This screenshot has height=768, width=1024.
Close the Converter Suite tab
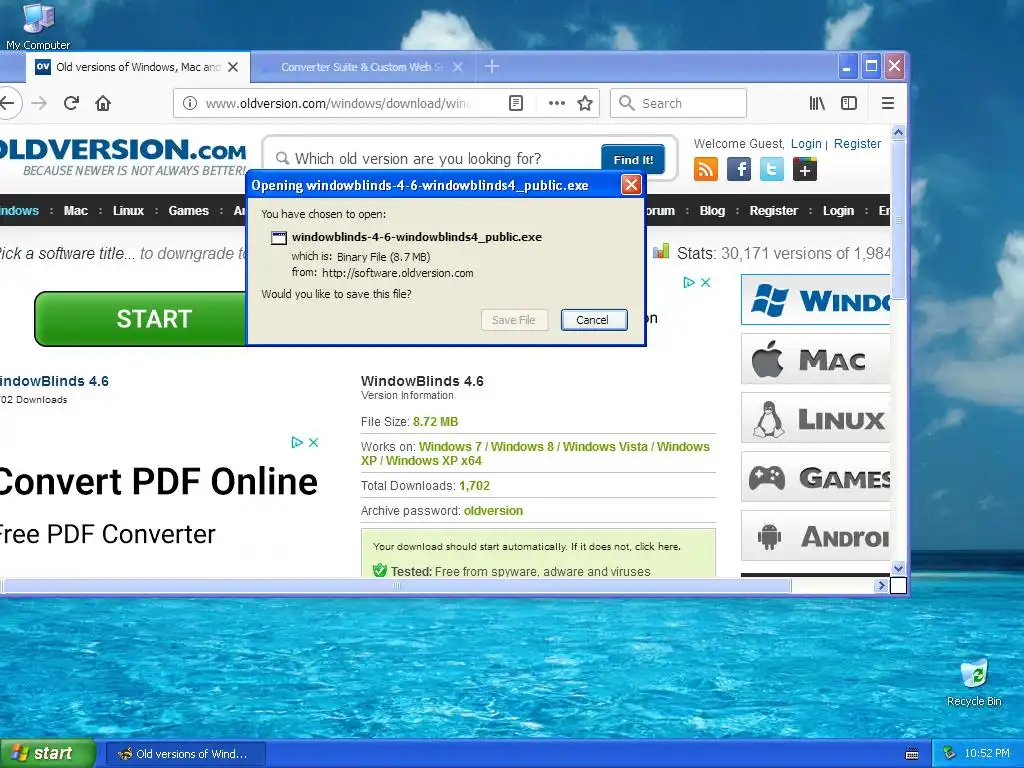[458, 67]
